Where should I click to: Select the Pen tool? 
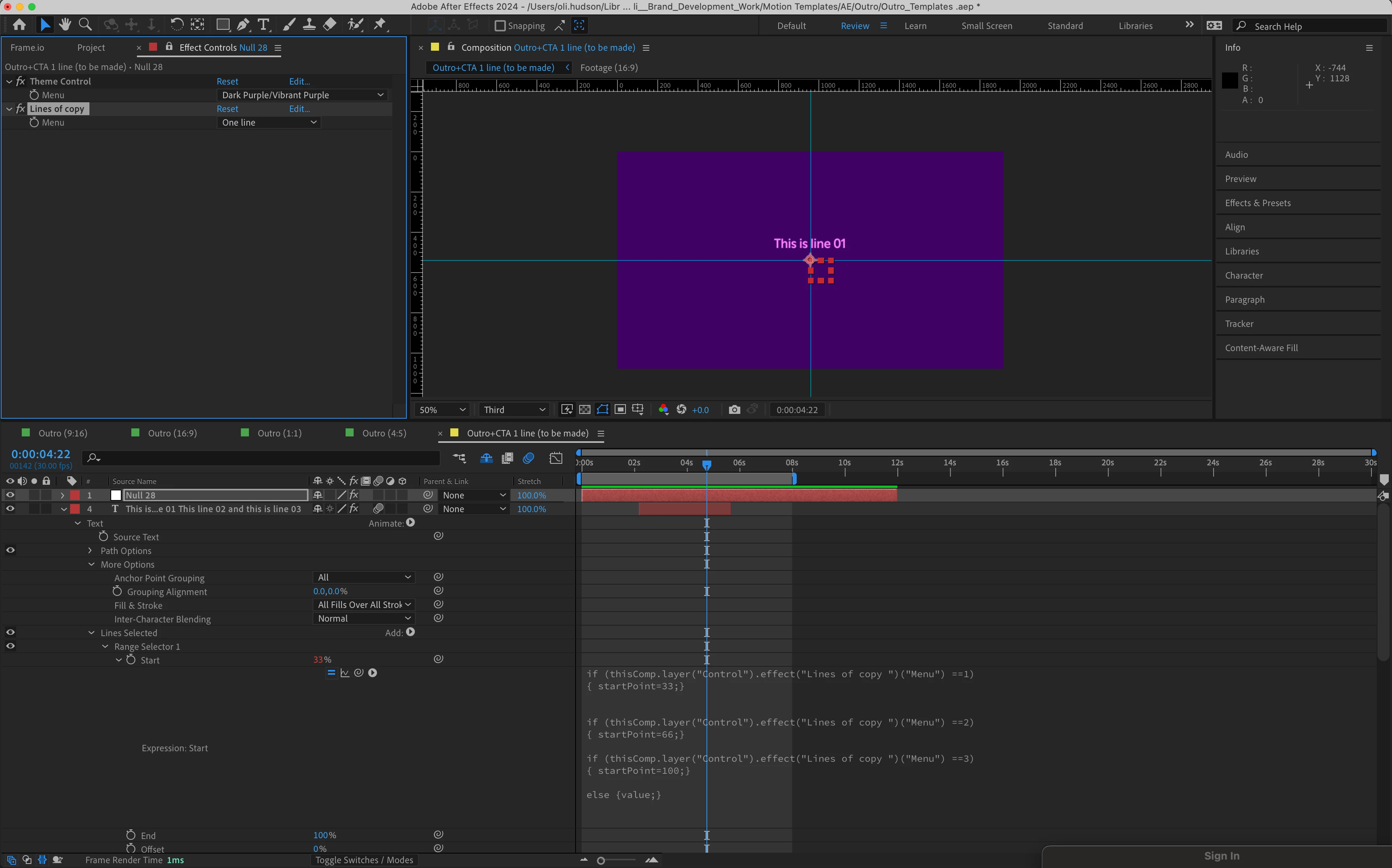pos(243,25)
